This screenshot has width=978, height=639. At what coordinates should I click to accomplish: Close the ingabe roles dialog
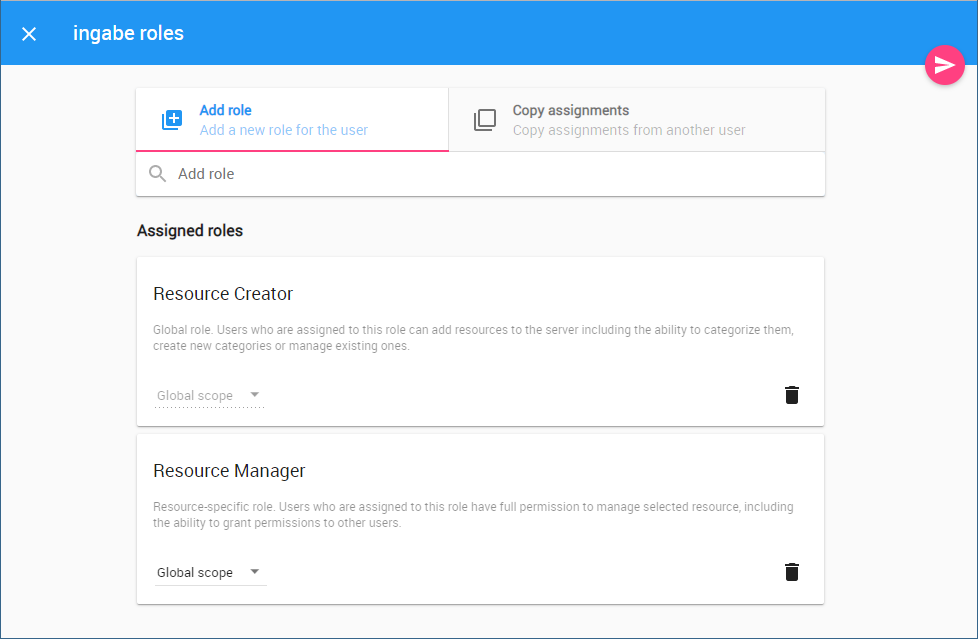click(29, 34)
